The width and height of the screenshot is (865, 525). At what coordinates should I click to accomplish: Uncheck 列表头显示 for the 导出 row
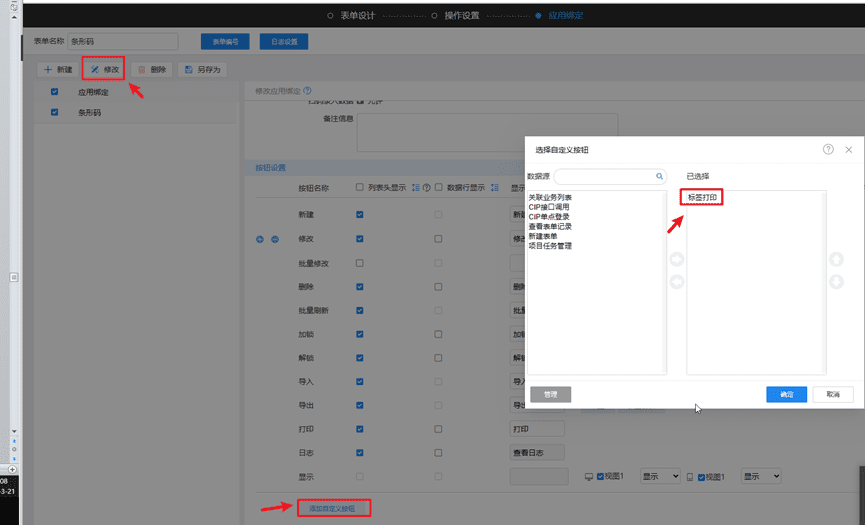360,405
